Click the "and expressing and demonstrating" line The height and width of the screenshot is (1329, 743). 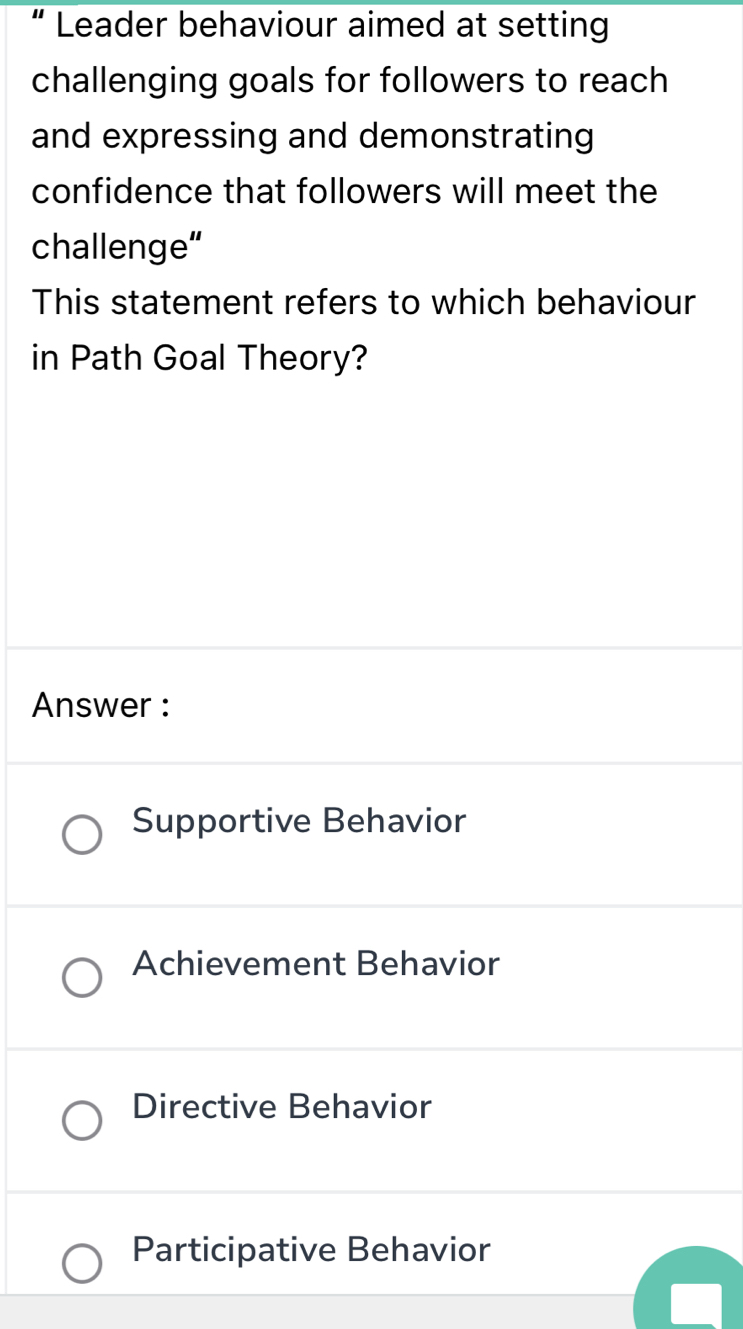(312, 136)
